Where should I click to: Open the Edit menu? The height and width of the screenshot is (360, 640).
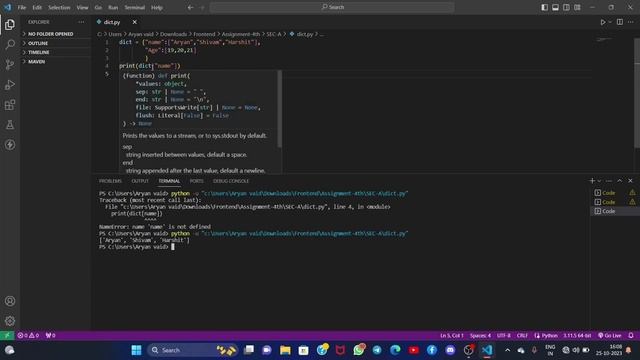37,7
